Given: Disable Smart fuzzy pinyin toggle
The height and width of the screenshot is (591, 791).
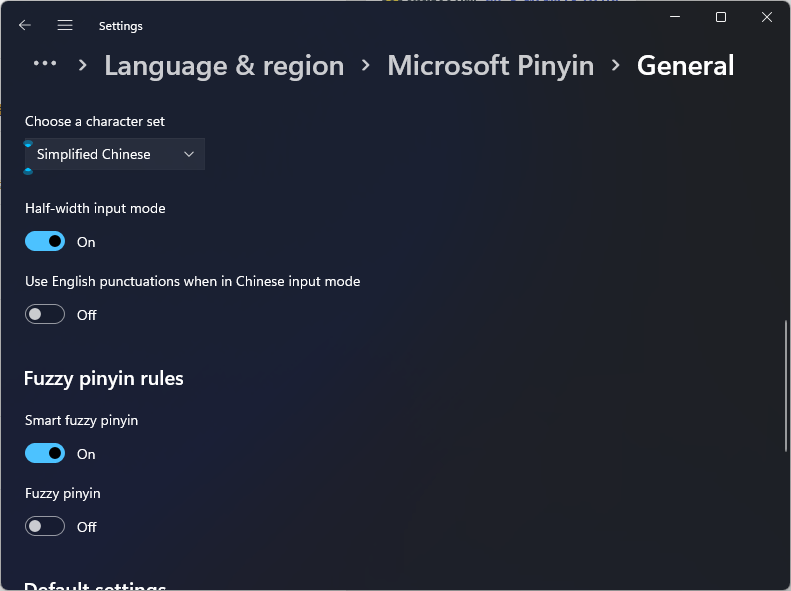Looking at the screenshot, I should [45, 453].
